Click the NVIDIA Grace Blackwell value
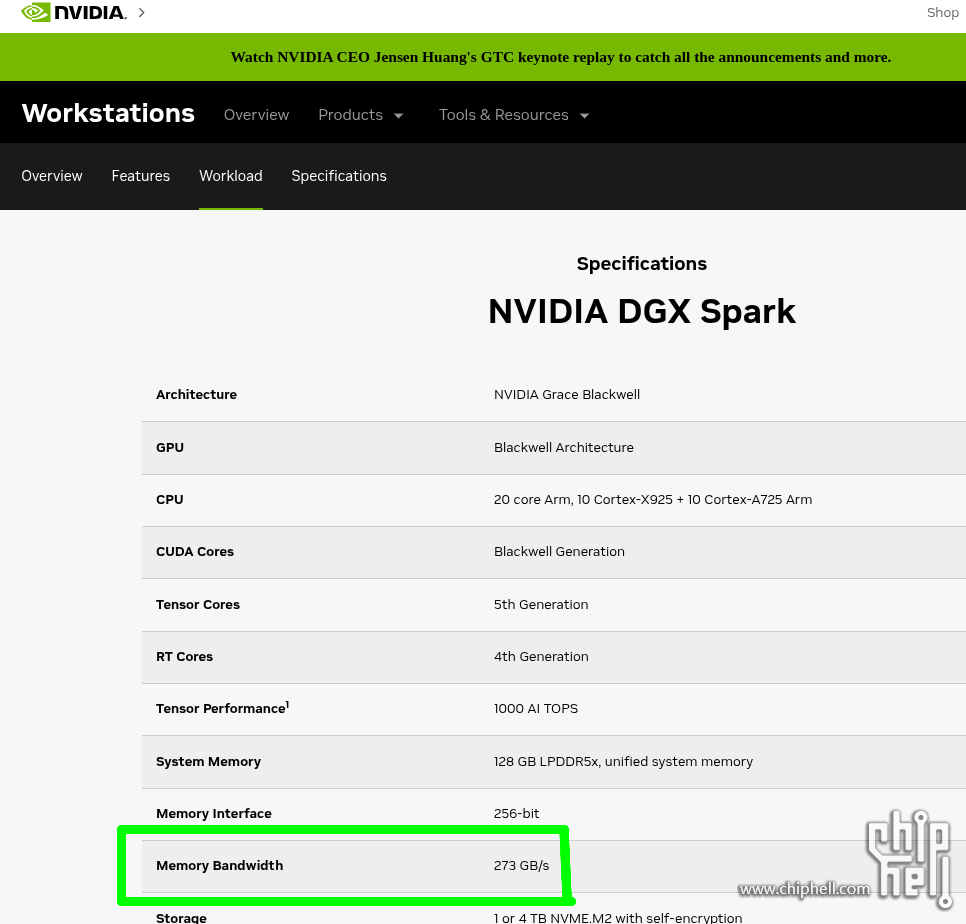Image resolution: width=966 pixels, height=924 pixels. (567, 394)
